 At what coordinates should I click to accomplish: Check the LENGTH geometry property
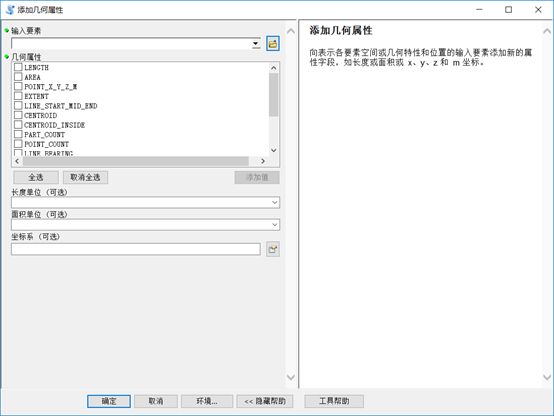coord(18,67)
